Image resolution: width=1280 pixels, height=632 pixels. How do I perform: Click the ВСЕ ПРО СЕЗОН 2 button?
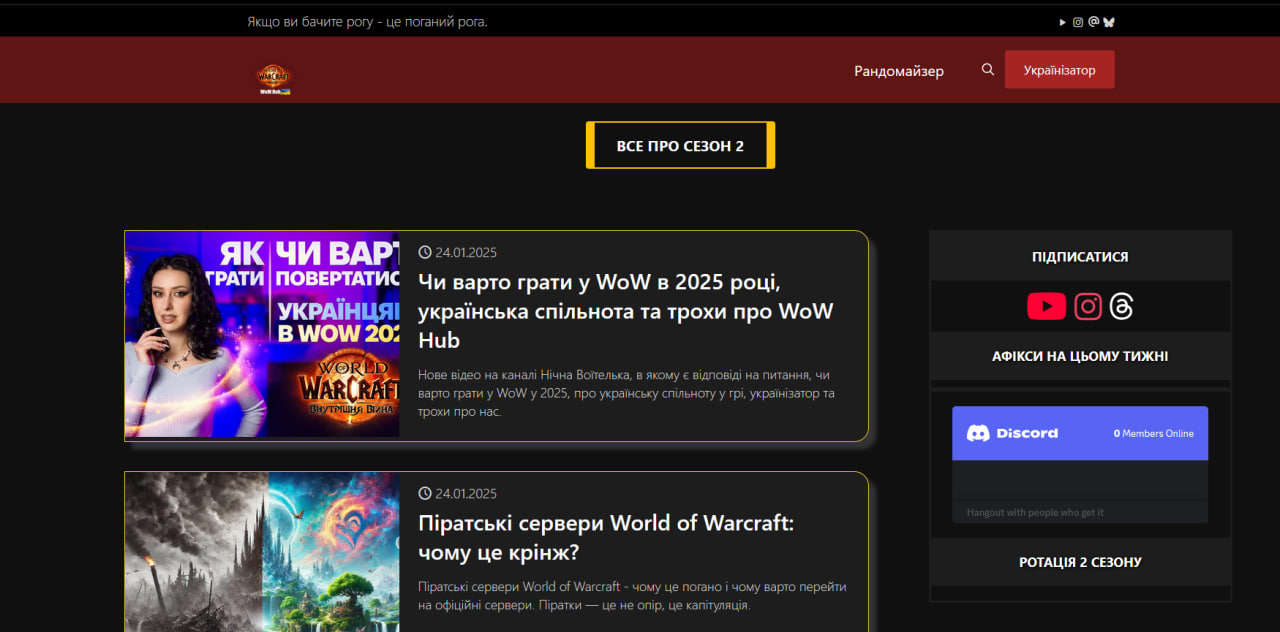[680, 144]
